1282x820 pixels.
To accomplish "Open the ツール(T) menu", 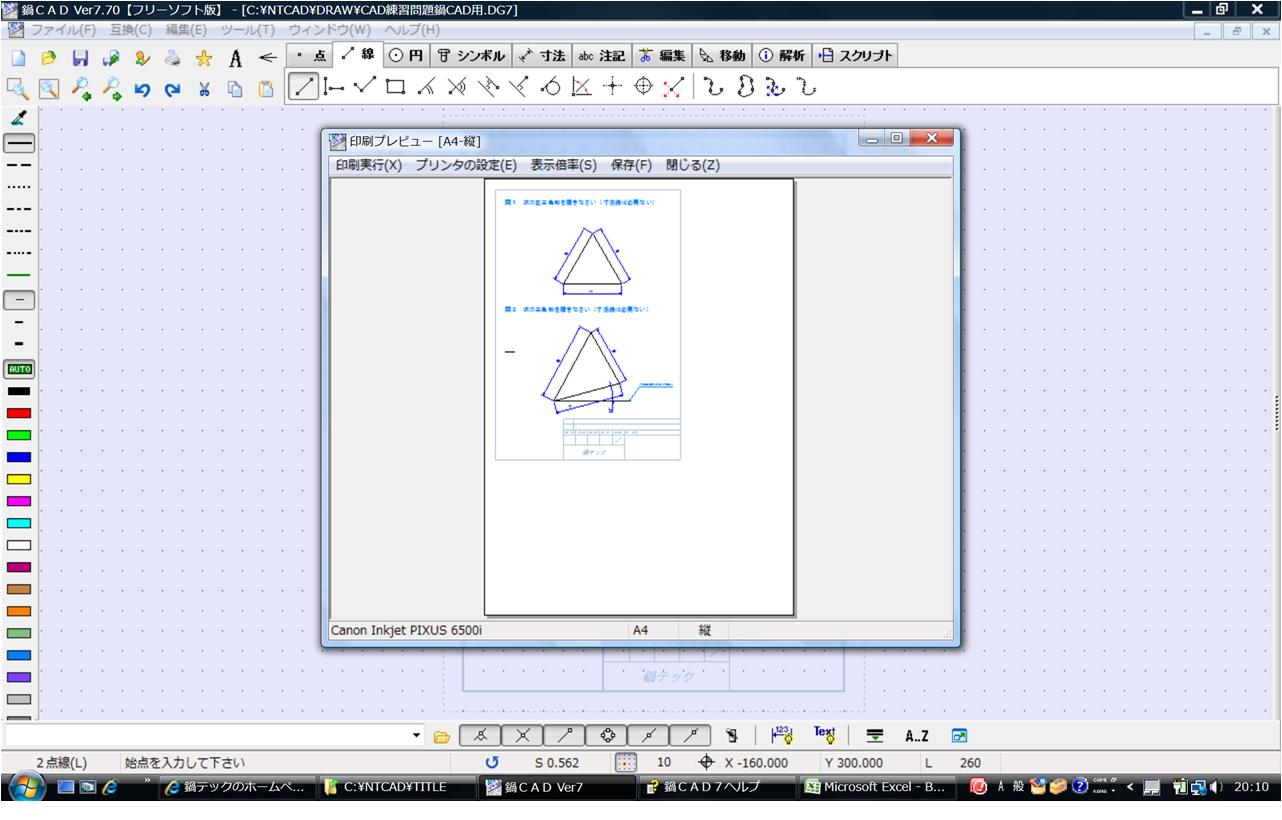I will (x=246, y=30).
